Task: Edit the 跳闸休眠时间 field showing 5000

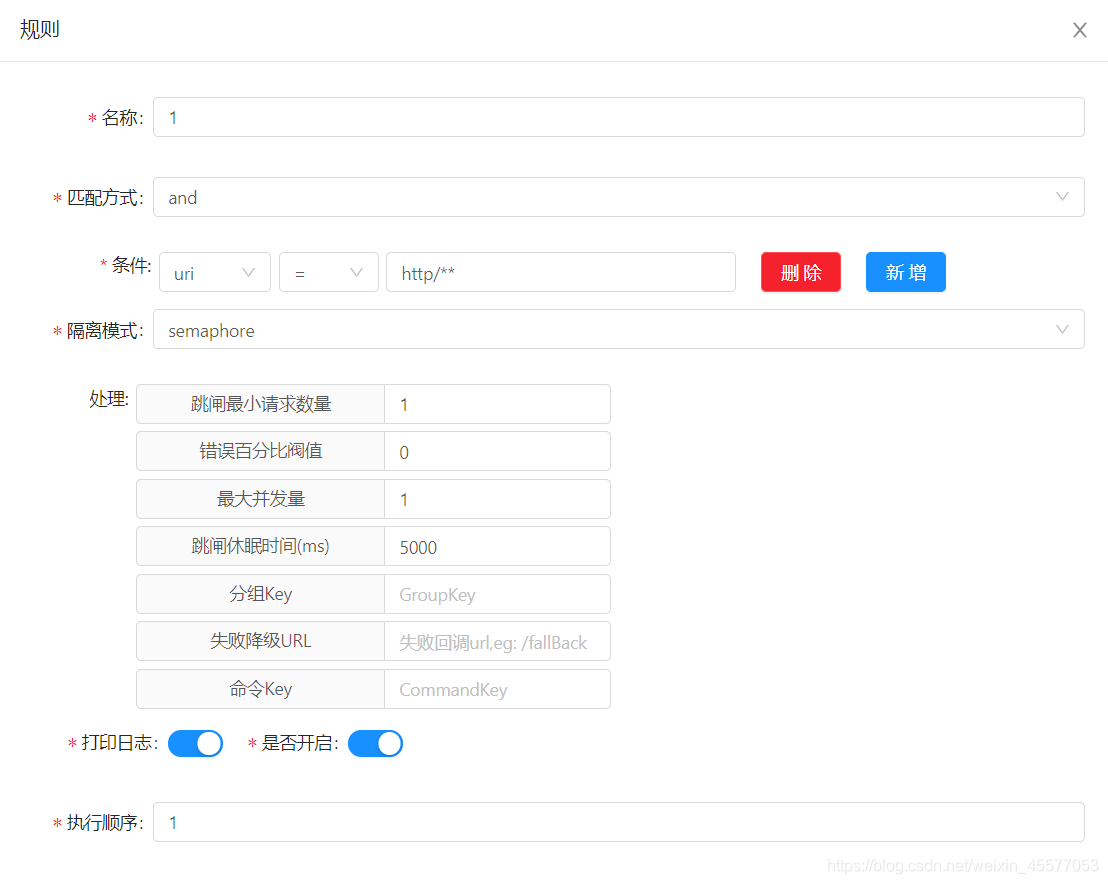Action: click(497, 546)
